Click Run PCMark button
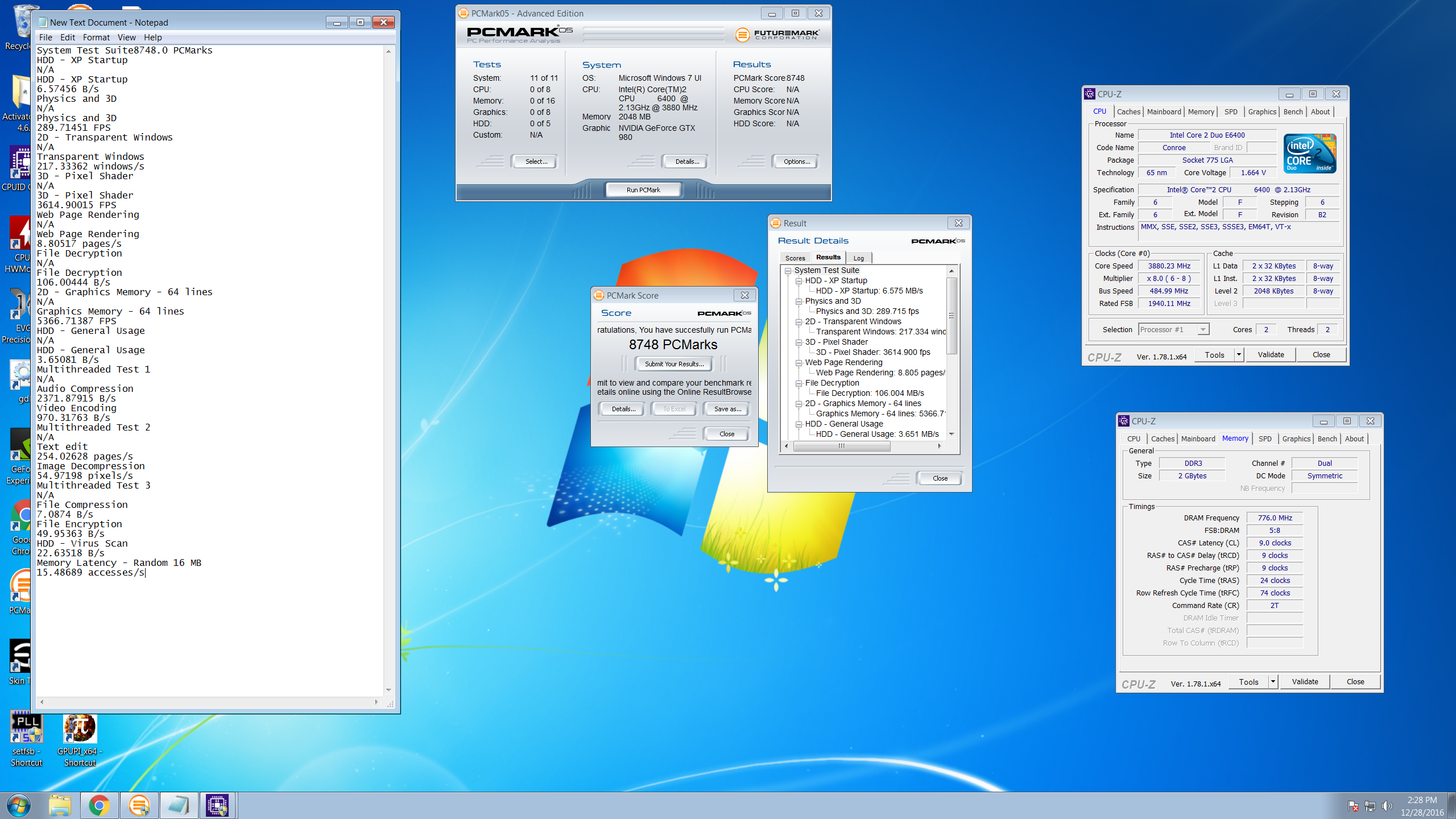Viewport: 1456px width, 819px height. (x=643, y=189)
